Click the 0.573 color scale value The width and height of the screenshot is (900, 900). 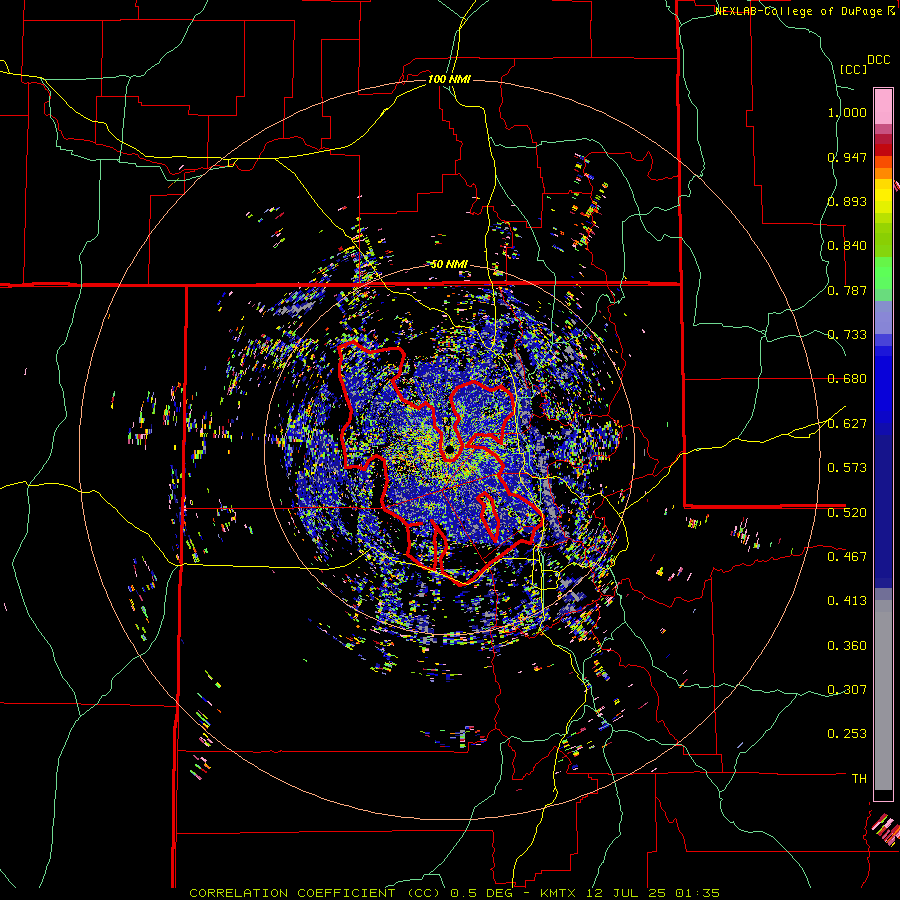(847, 468)
